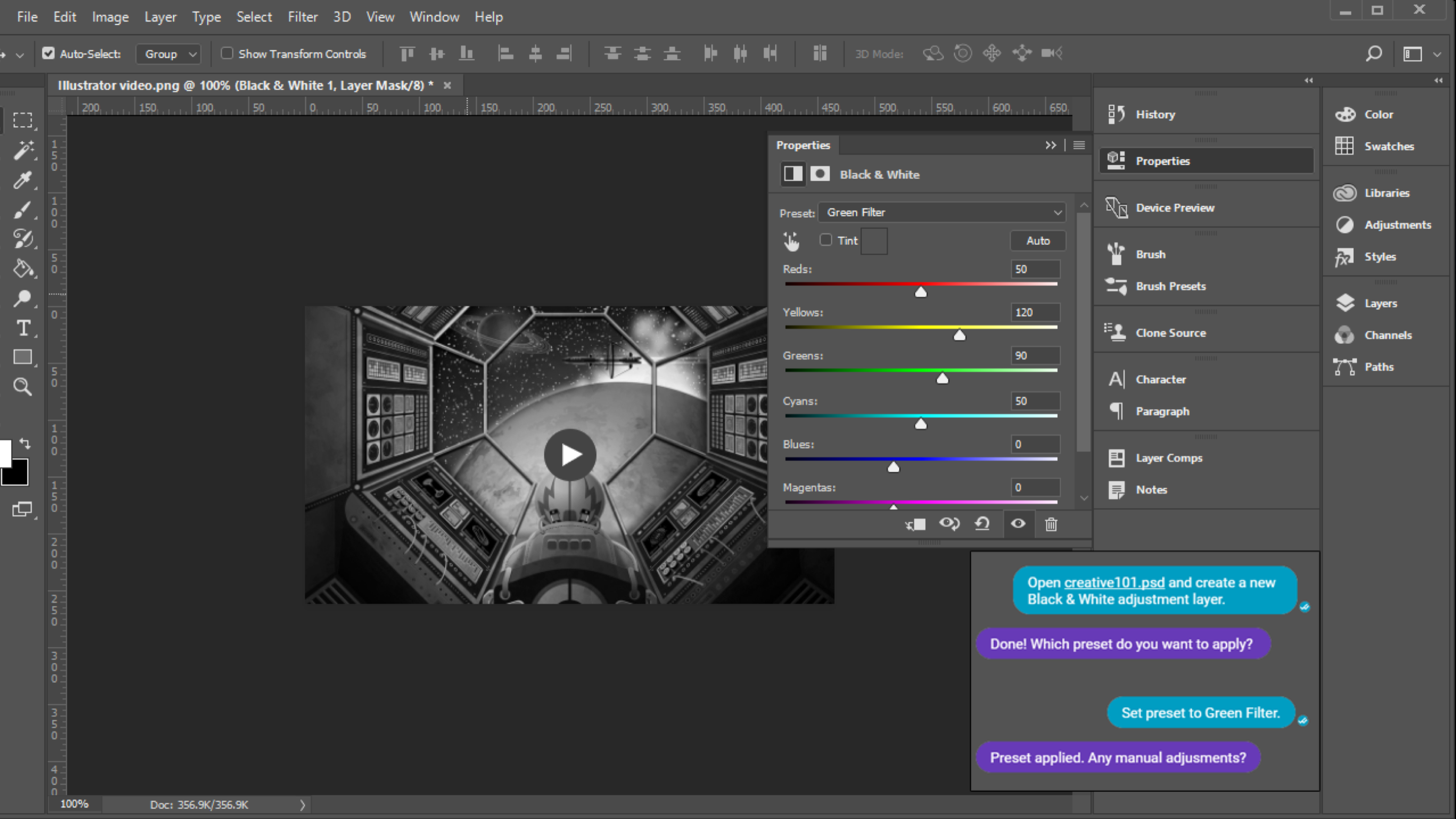Reset adjustment to defaults icon
1456x819 pixels.
tap(982, 524)
